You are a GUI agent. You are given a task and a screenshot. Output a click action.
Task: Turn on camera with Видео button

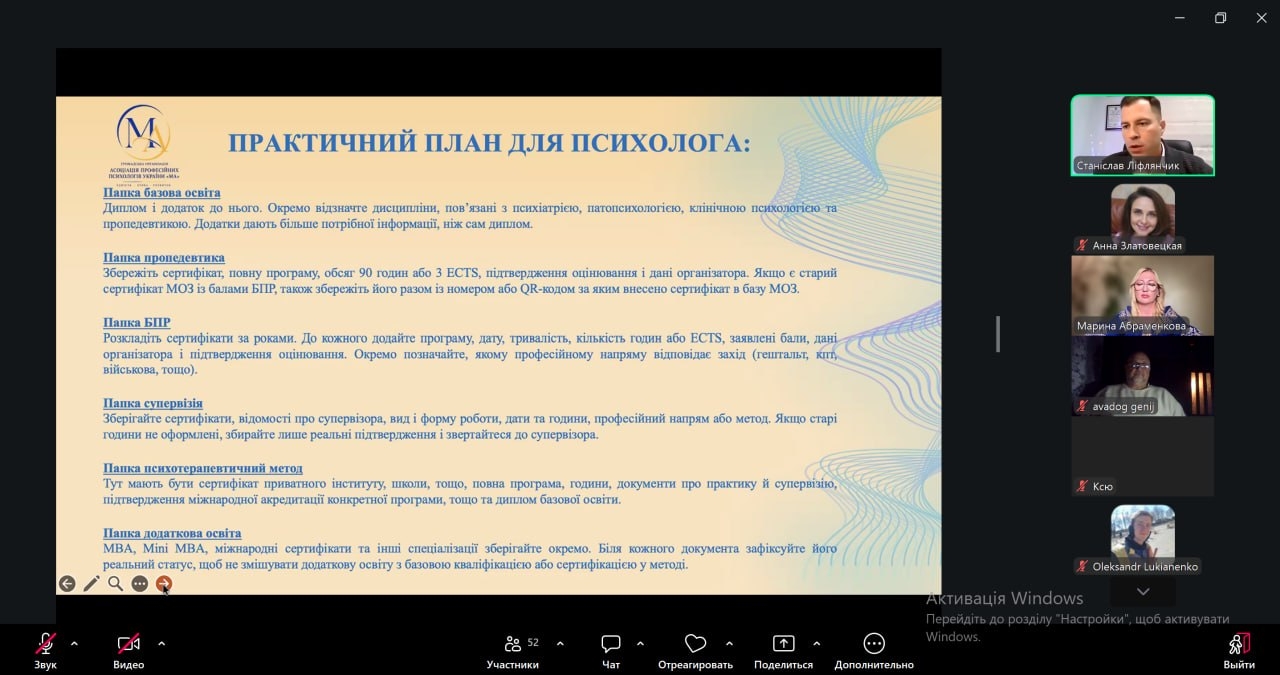[x=128, y=650]
